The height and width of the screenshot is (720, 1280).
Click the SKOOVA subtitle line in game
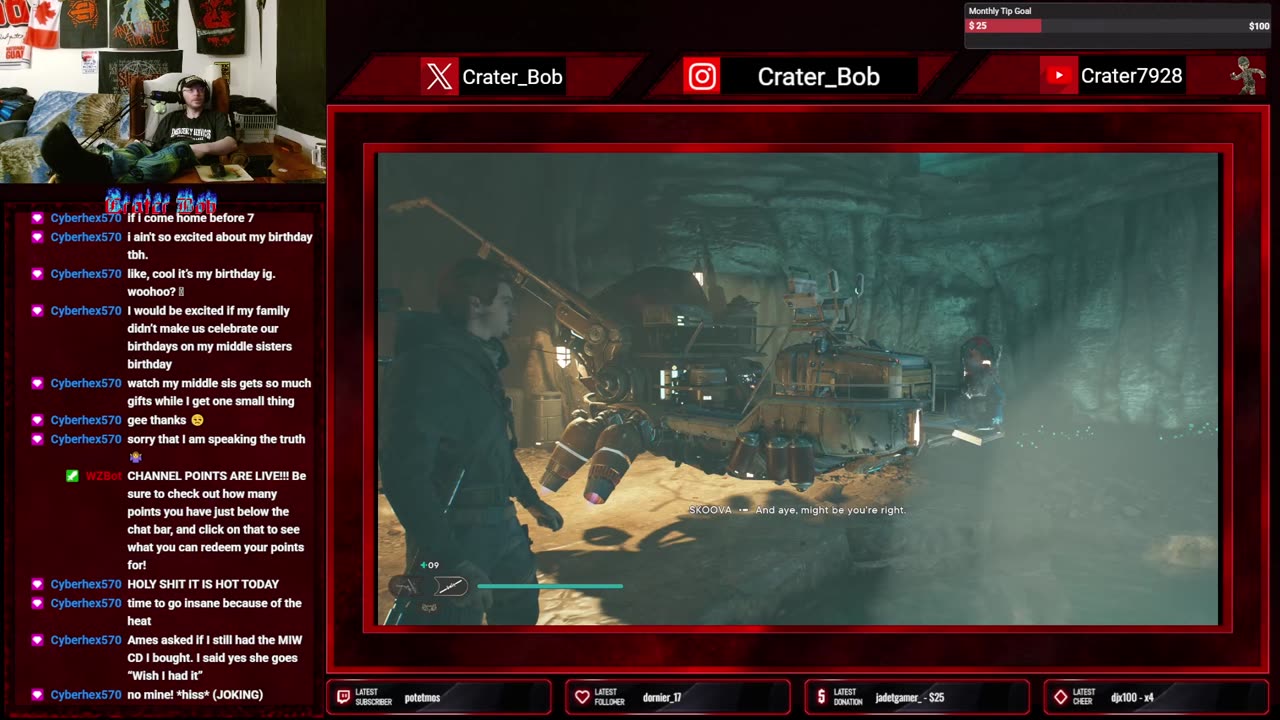pos(796,510)
